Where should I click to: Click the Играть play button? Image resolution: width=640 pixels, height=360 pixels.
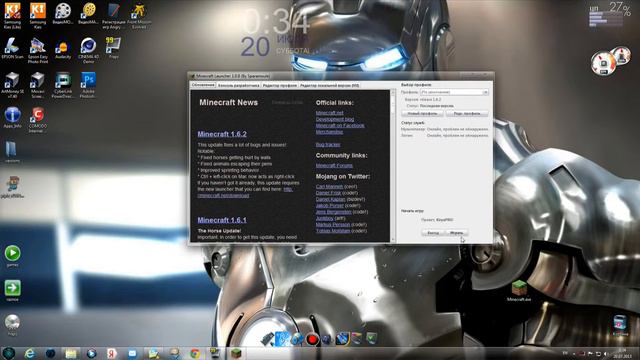click(x=456, y=233)
